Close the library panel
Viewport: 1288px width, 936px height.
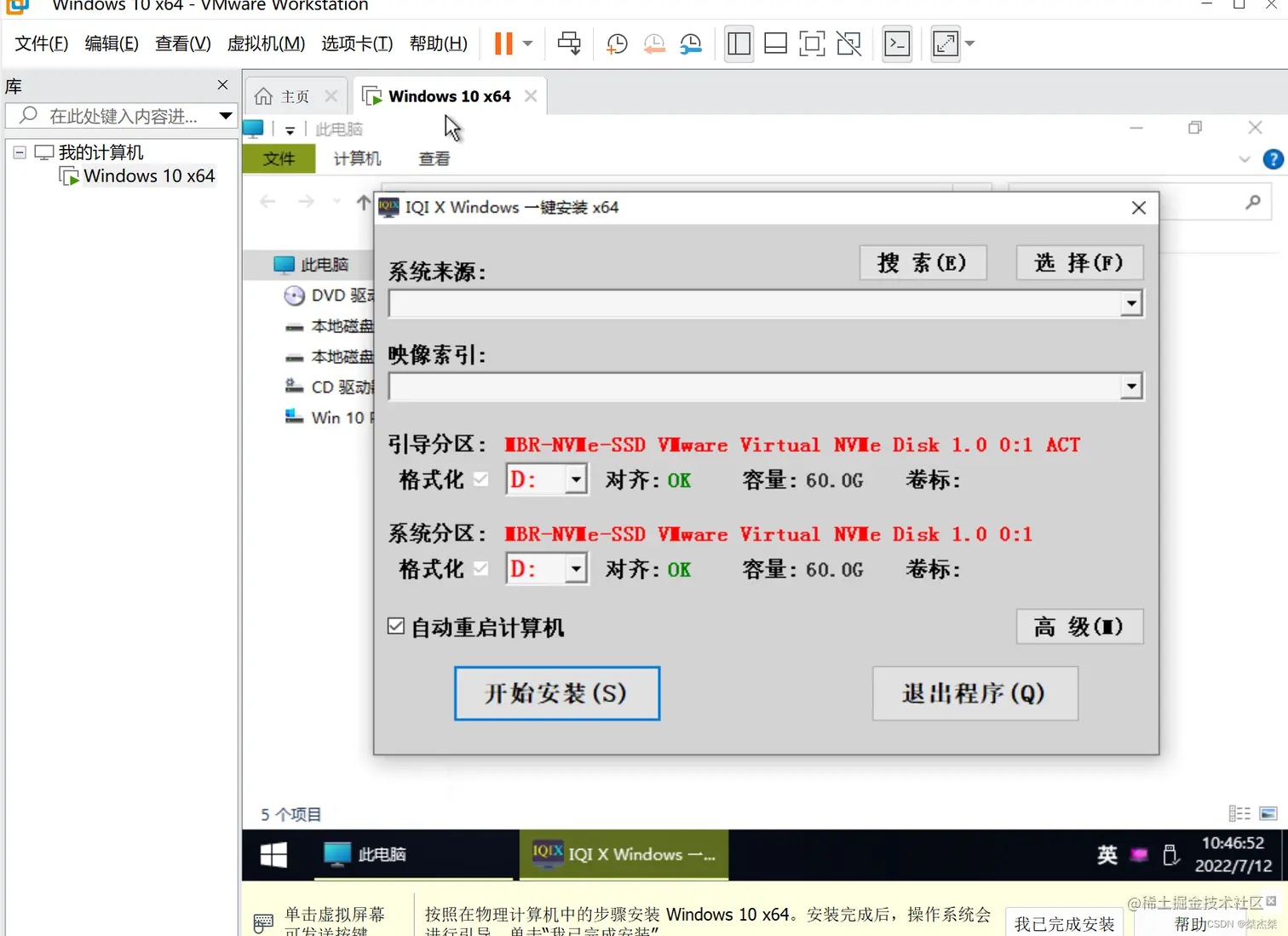point(223,85)
